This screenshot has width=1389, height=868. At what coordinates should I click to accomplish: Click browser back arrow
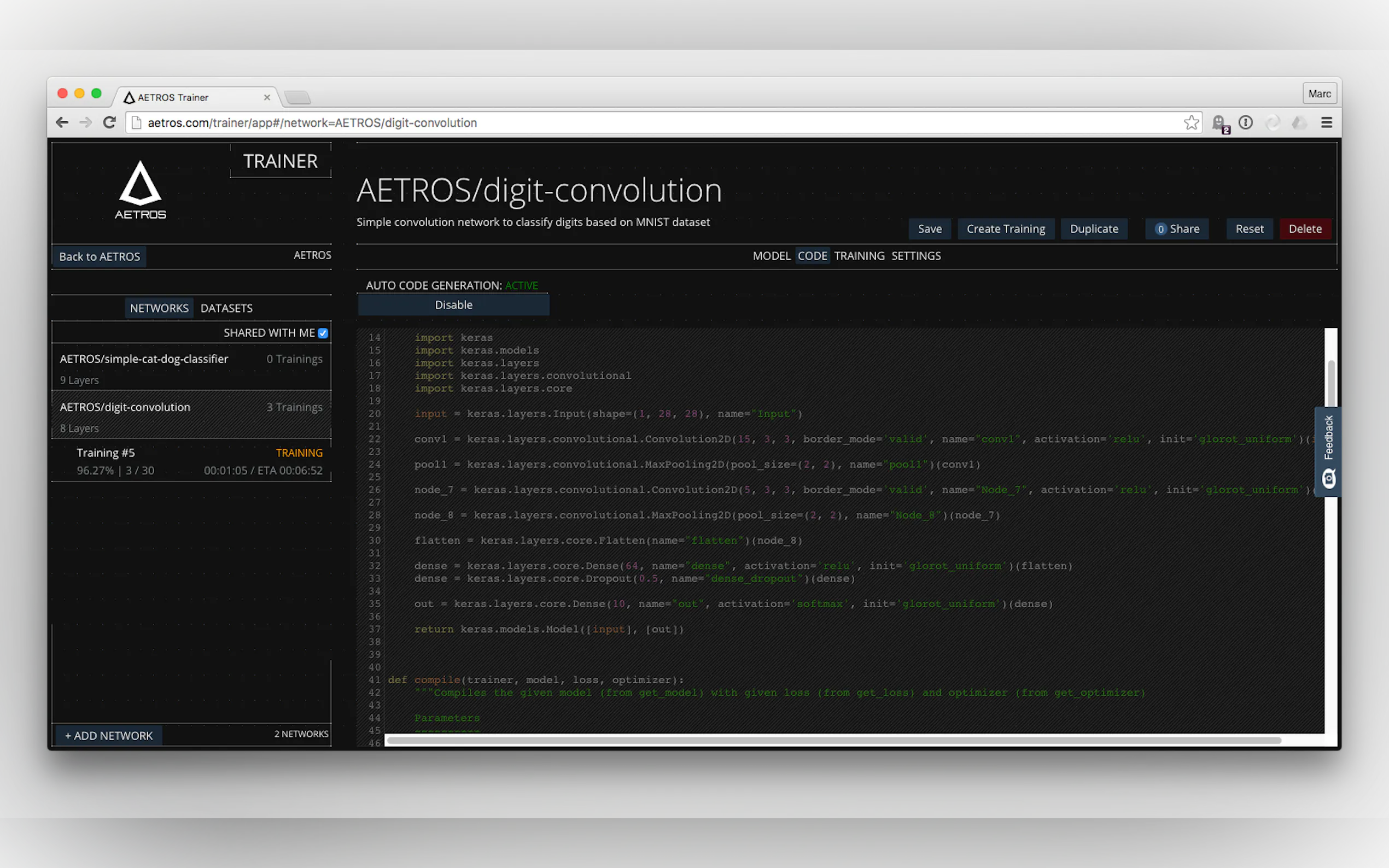point(62,122)
